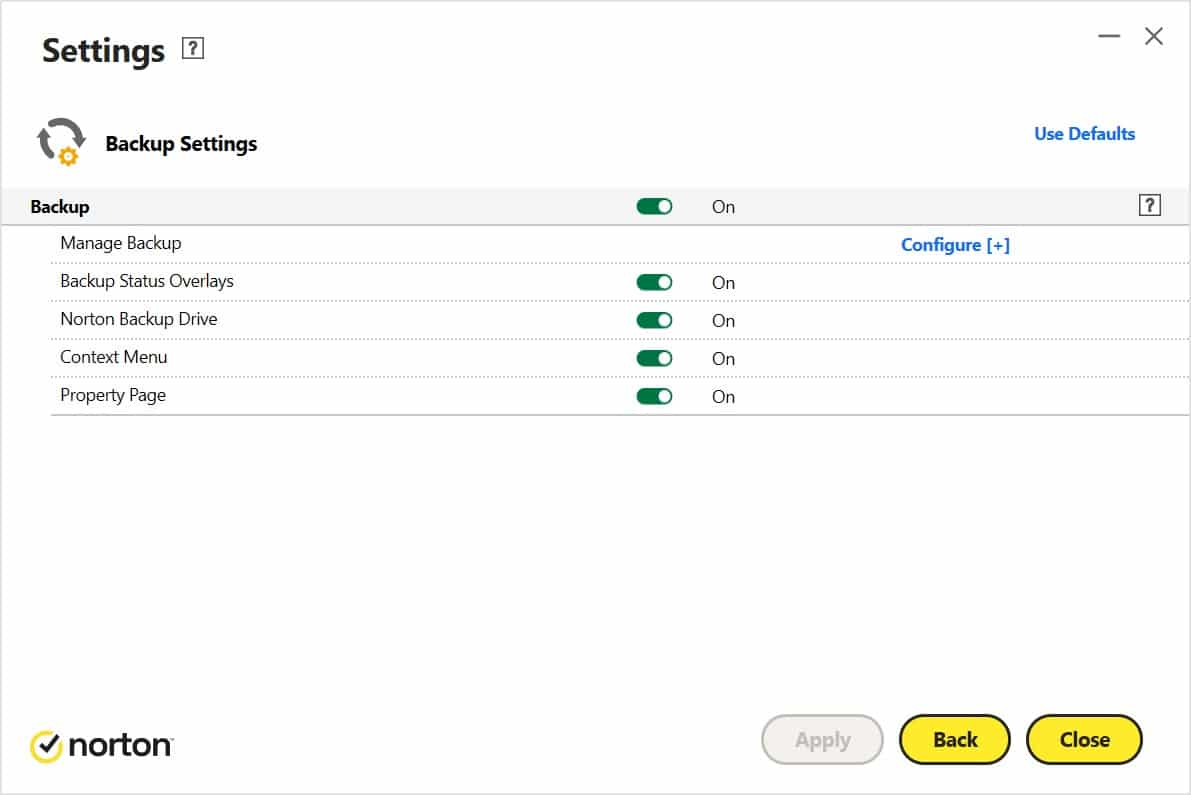The width and height of the screenshot is (1191, 795).
Task: Toggle Backup Status Overlays switch
Action: [x=654, y=282]
